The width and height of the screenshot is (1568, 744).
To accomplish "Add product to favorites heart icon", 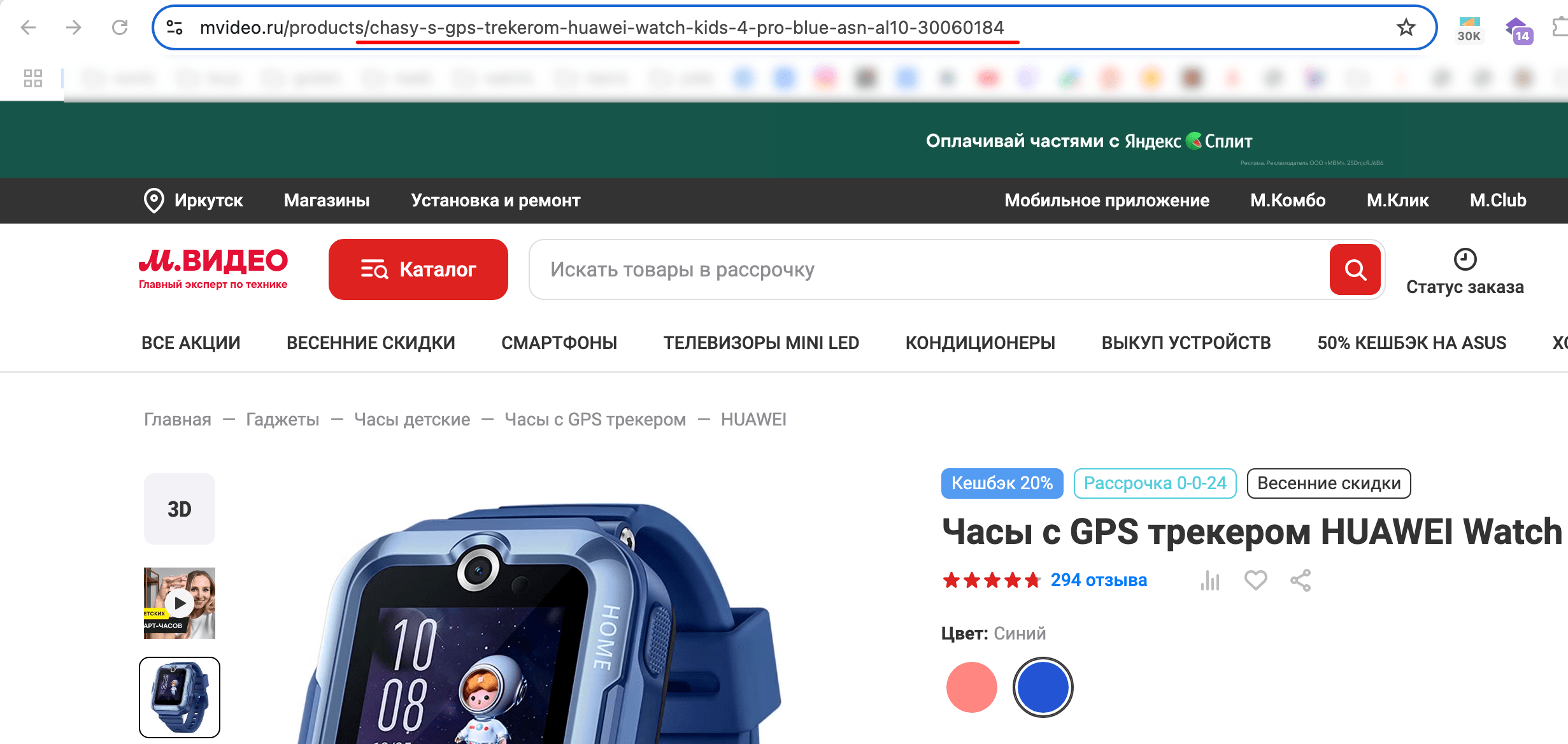I will coord(1255,580).
